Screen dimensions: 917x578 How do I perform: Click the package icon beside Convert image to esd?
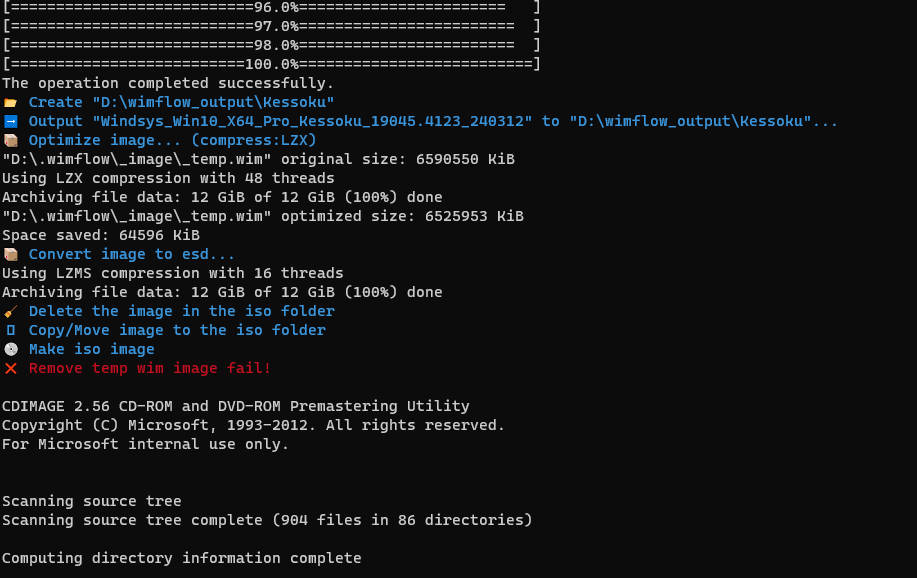click(x=11, y=254)
